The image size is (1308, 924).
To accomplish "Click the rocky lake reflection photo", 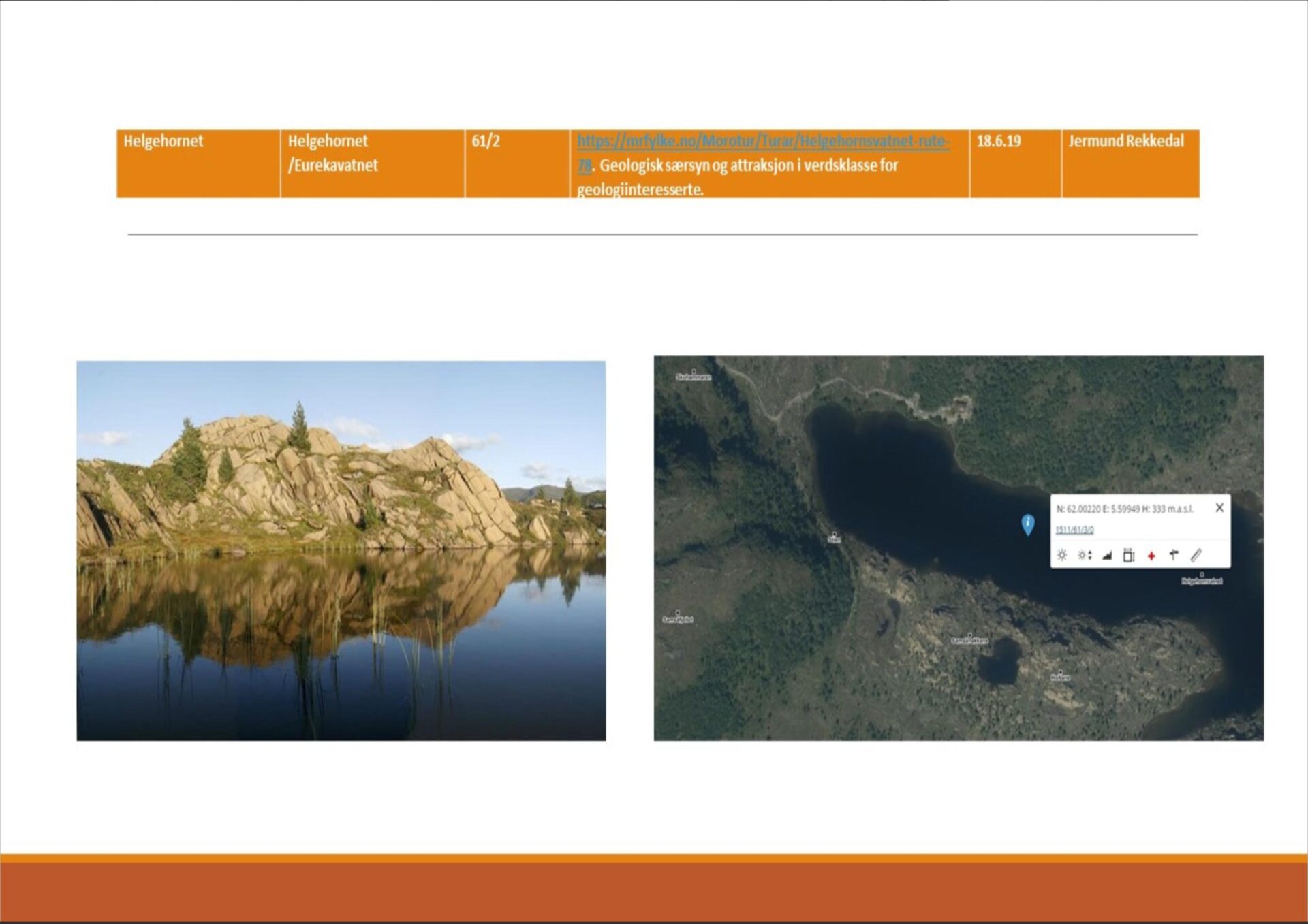I will [341, 550].
